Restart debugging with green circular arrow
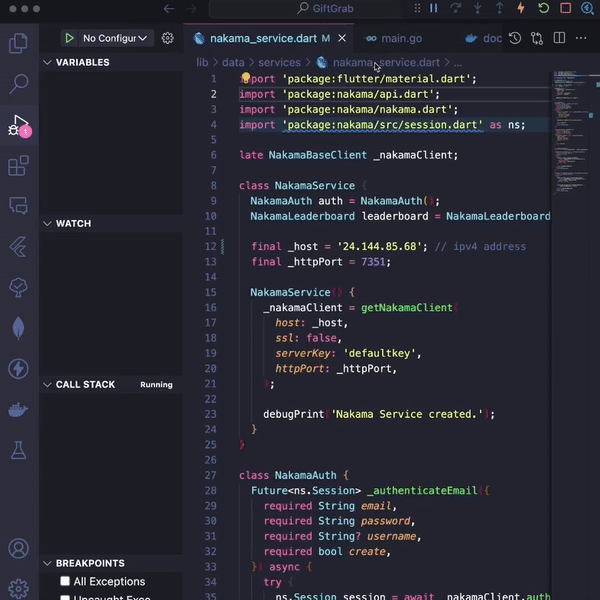The height and width of the screenshot is (600, 600). click(543, 9)
